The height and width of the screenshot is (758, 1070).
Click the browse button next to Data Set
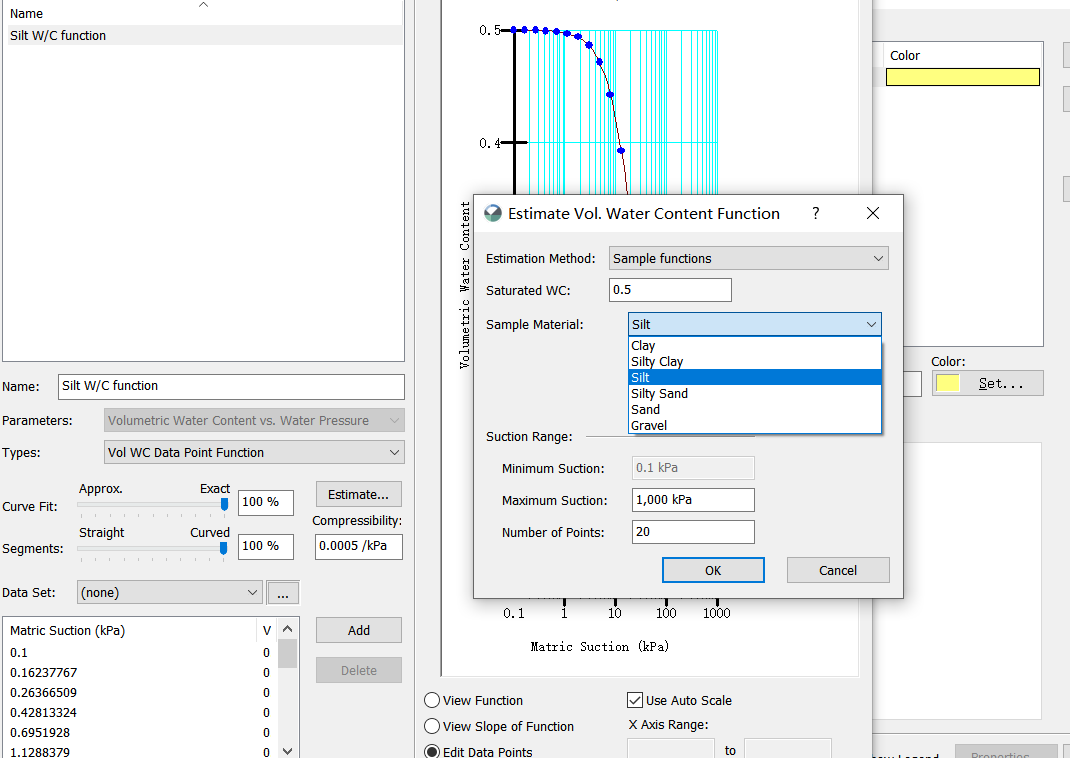point(282,593)
